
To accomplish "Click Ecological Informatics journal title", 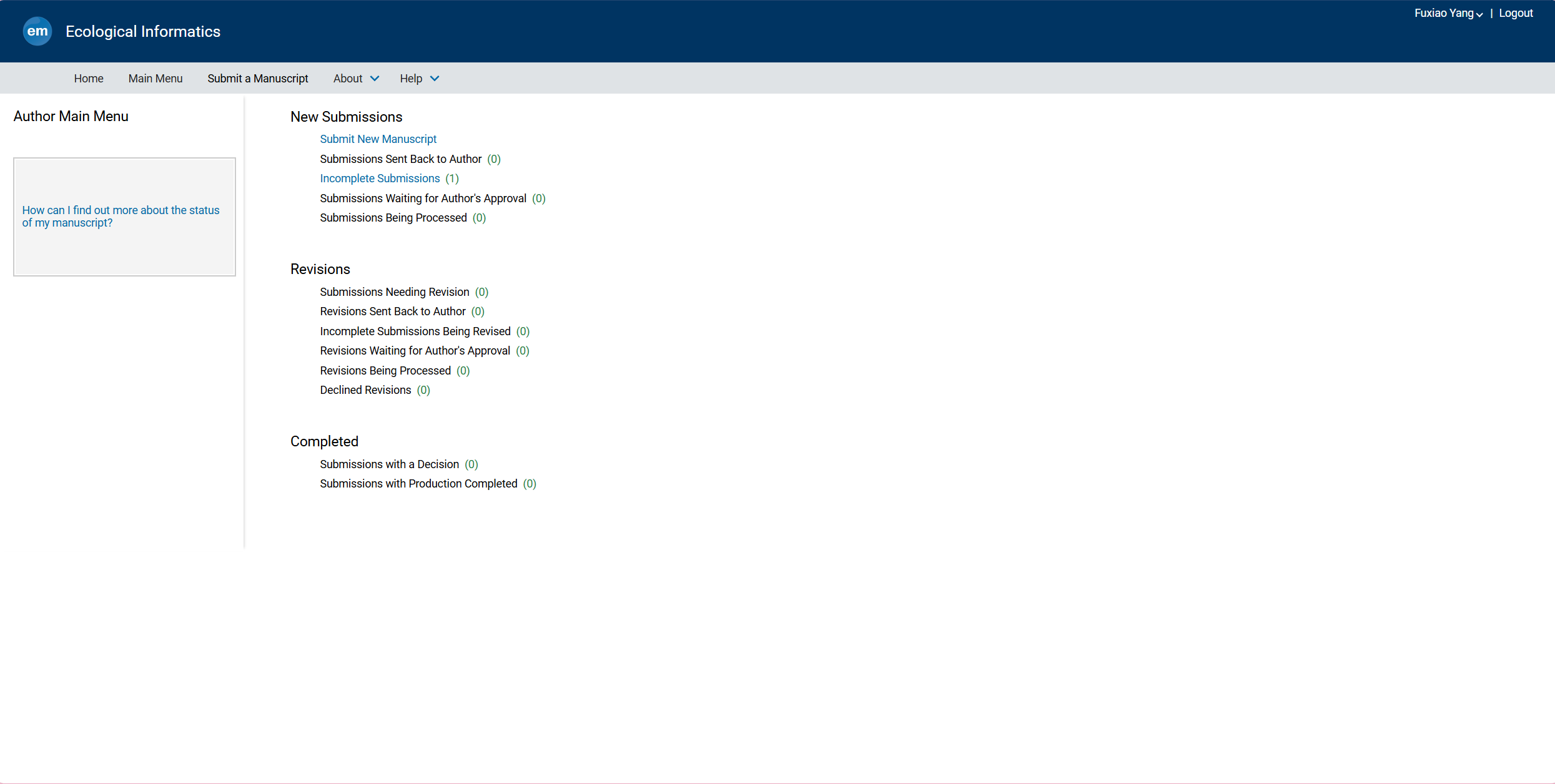I will click(x=143, y=32).
